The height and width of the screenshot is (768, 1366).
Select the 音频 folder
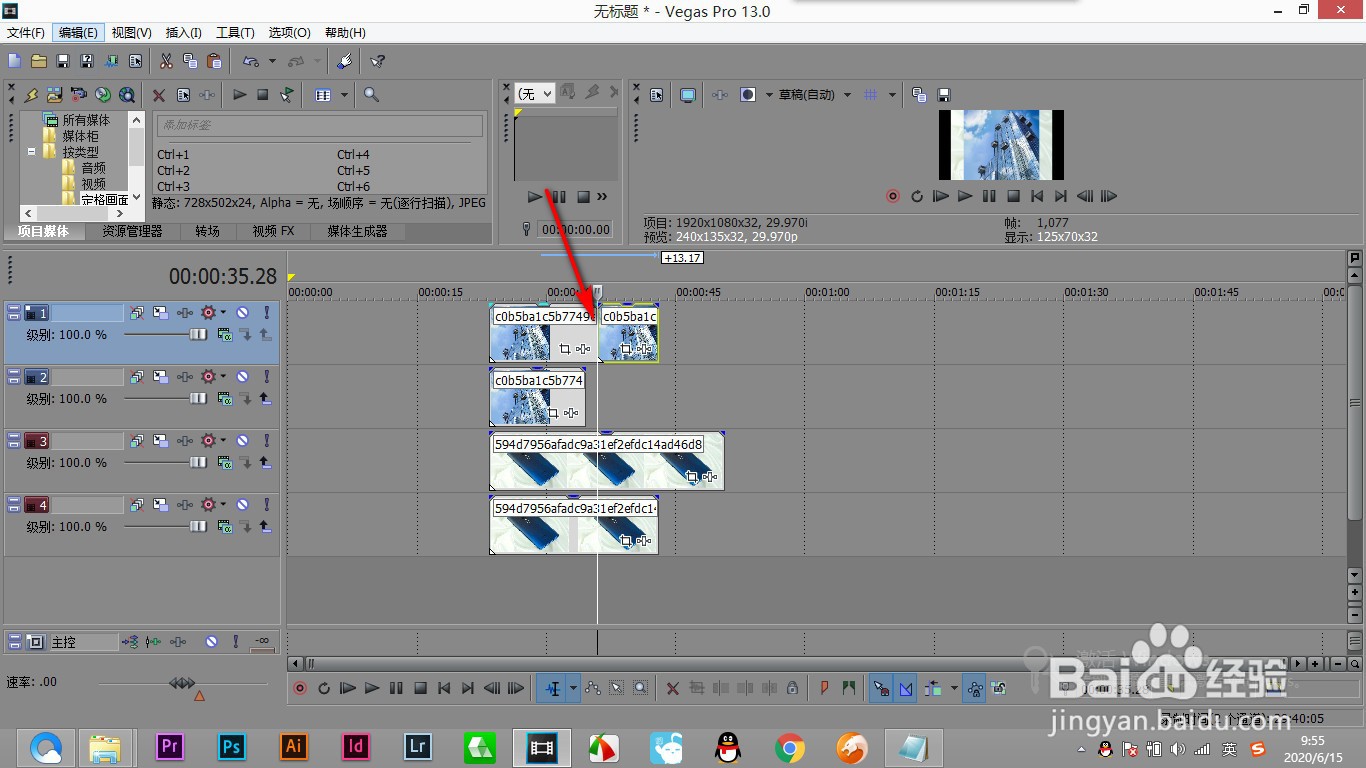[93, 168]
